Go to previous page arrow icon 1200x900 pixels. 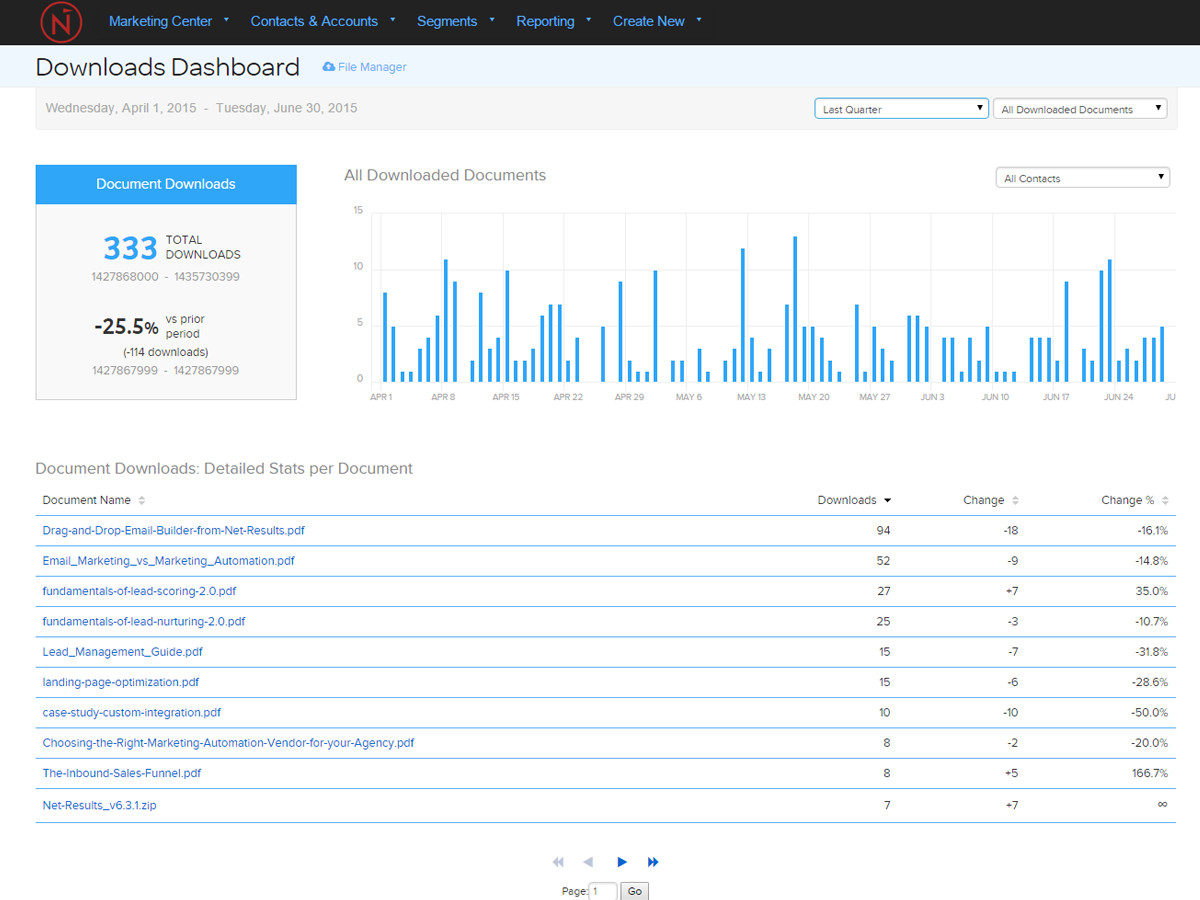pyautogui.click(x=588, y=862)
